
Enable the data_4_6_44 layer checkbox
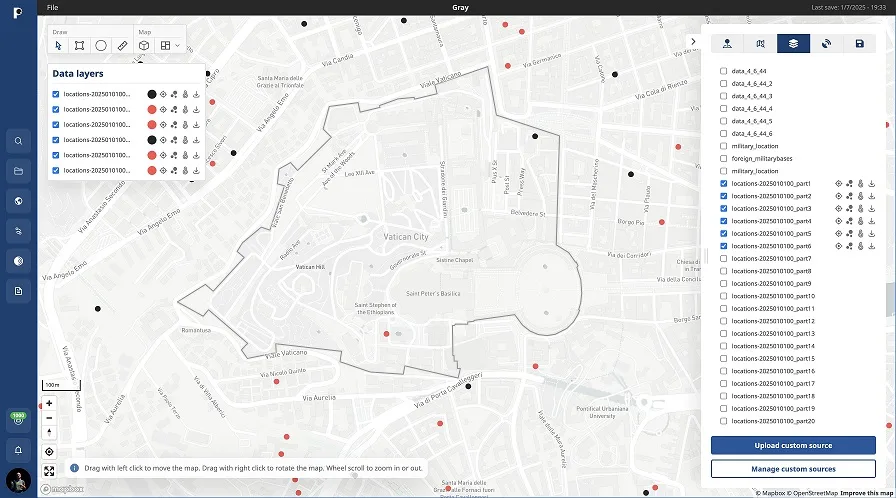[x=724, y=72]
